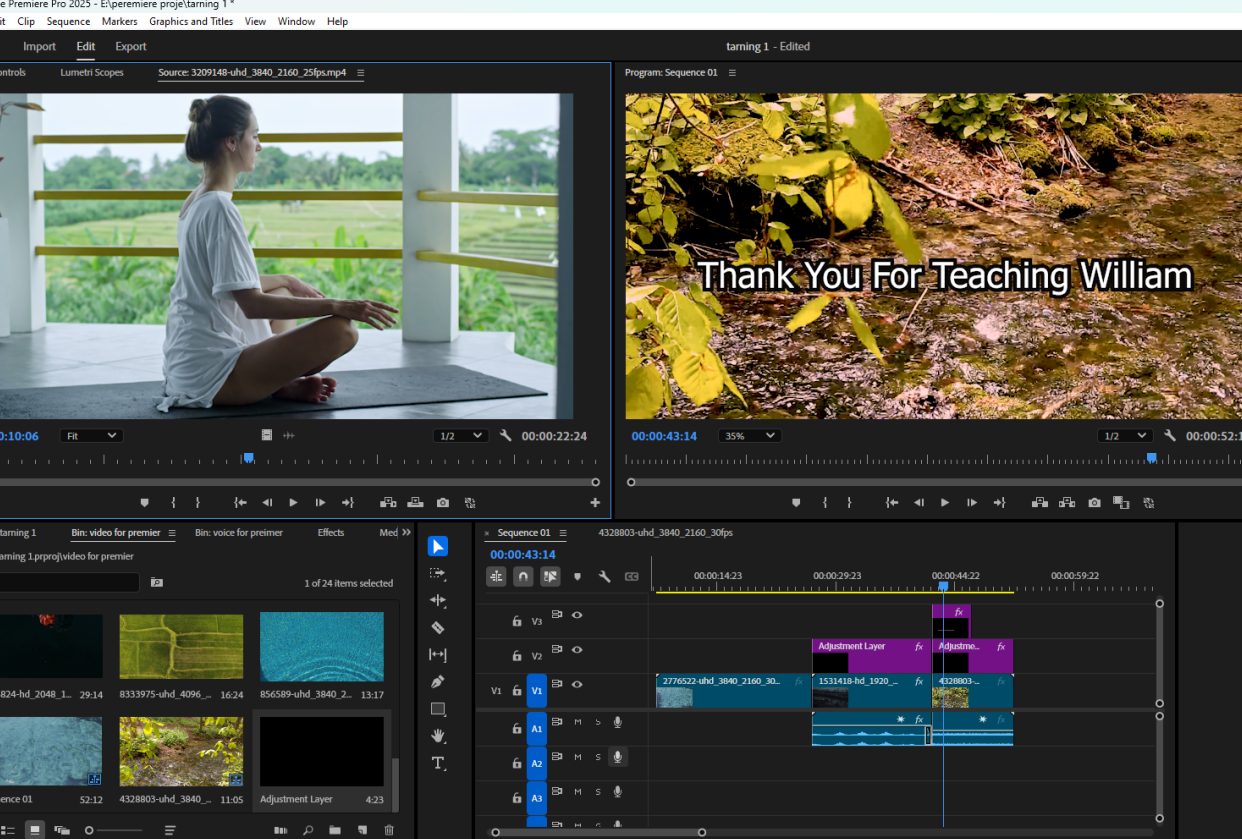Toggle Linked Selection in timeline
The image size is (1242, 839).
pyautogui.click(x=550, y=577)
